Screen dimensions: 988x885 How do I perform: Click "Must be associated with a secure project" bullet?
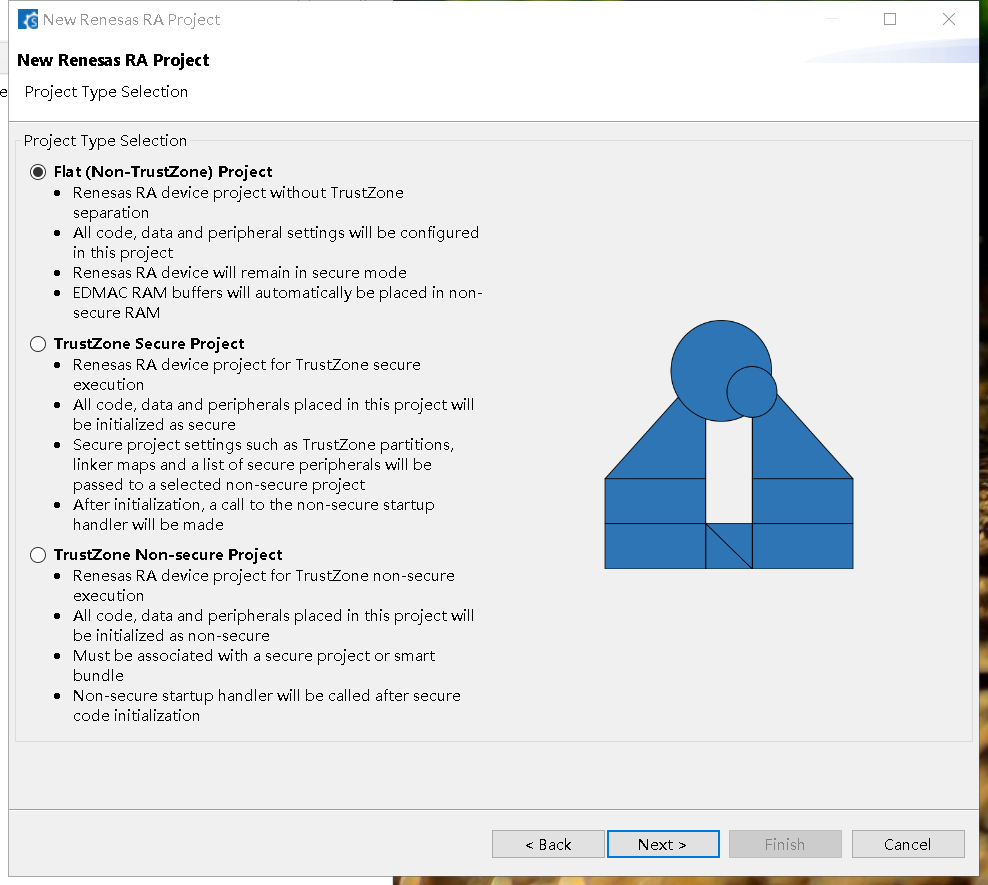click(x=254, y=666)
